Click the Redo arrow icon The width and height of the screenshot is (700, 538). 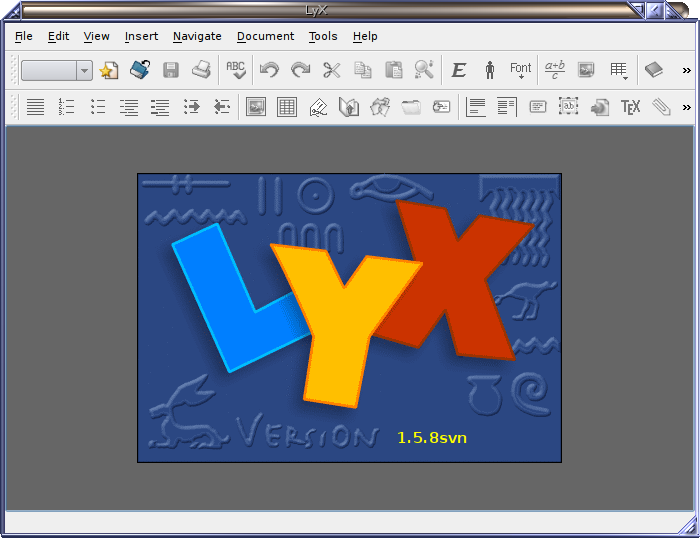(x=300, y=70)
